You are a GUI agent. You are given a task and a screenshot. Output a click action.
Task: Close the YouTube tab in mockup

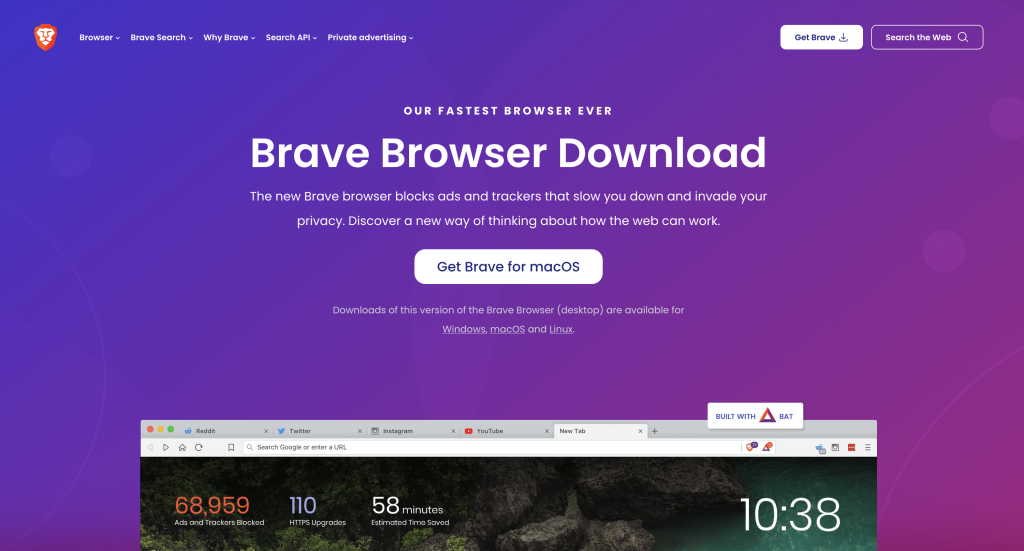point(547,431)
